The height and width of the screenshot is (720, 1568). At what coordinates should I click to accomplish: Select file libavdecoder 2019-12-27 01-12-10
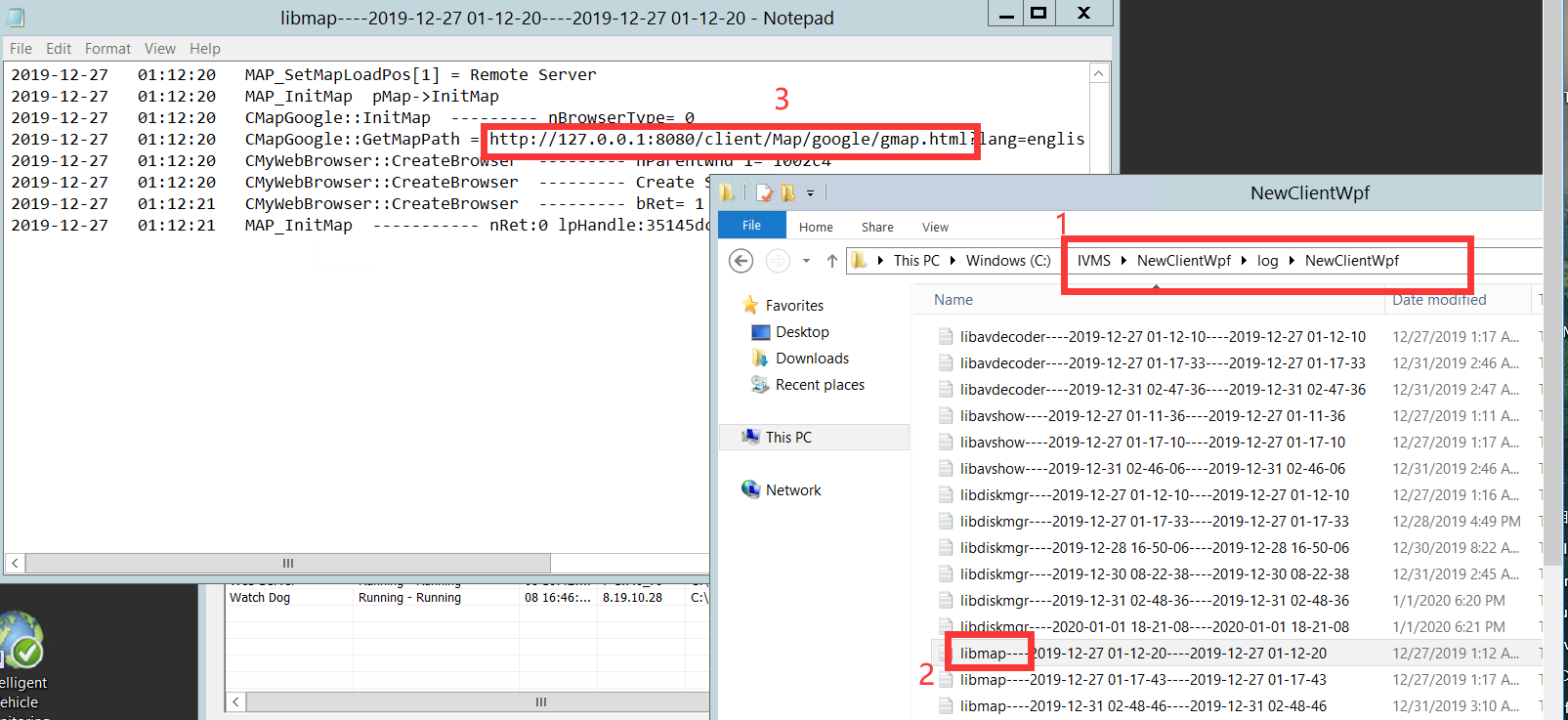tap(1163, 337)
